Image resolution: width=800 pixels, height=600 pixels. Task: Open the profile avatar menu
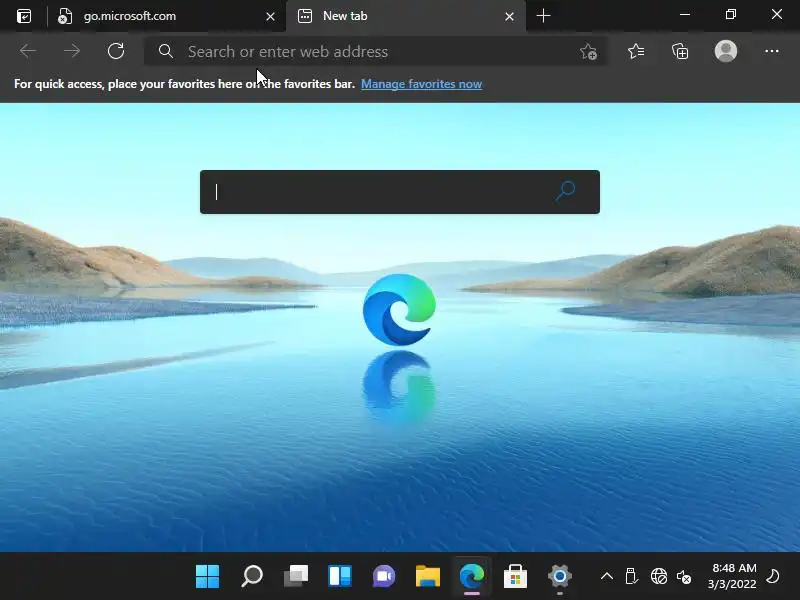(726, 51)
